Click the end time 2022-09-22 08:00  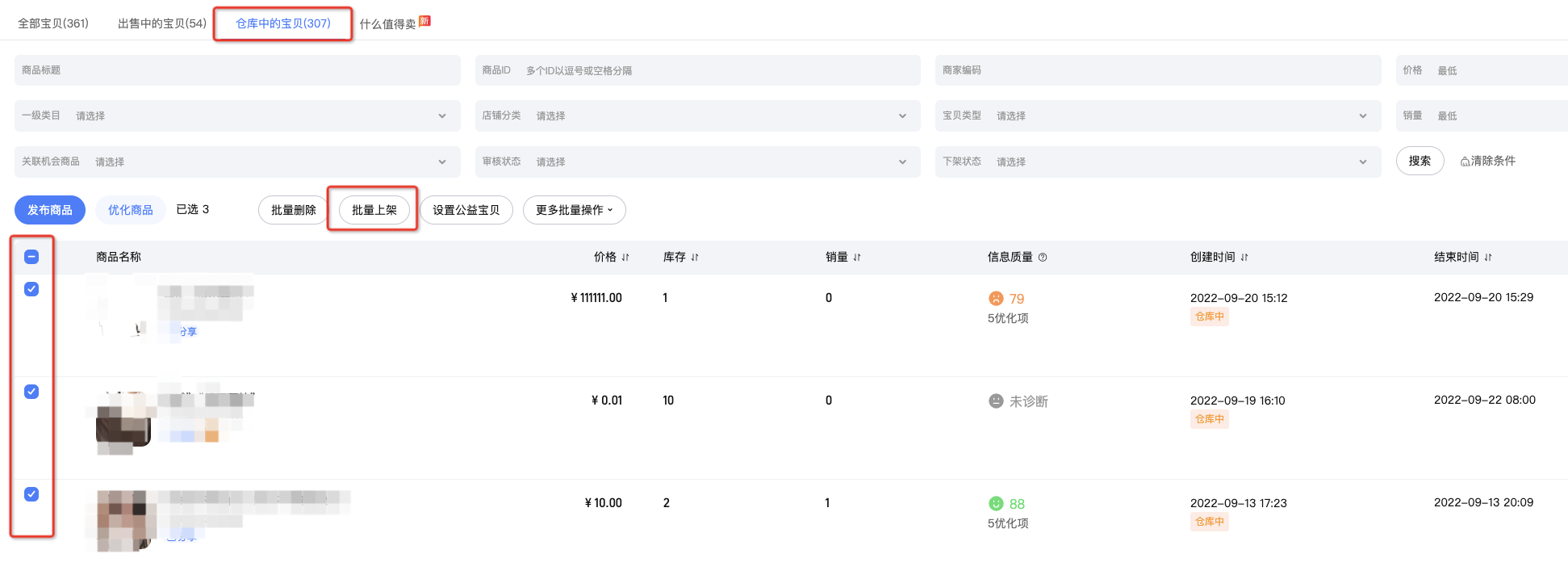pos(1485,400)
